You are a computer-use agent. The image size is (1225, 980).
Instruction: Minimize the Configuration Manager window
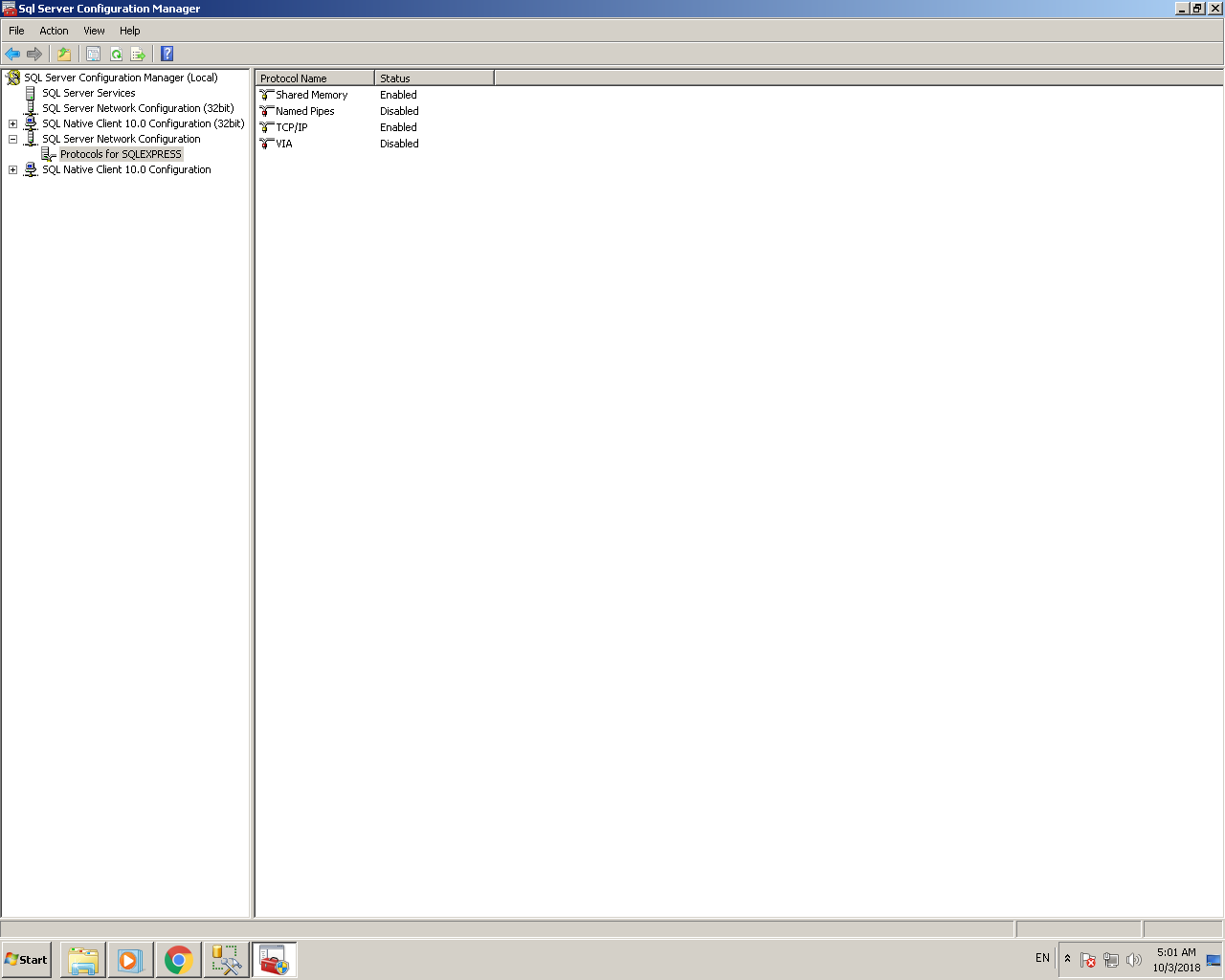(1182, 9)
